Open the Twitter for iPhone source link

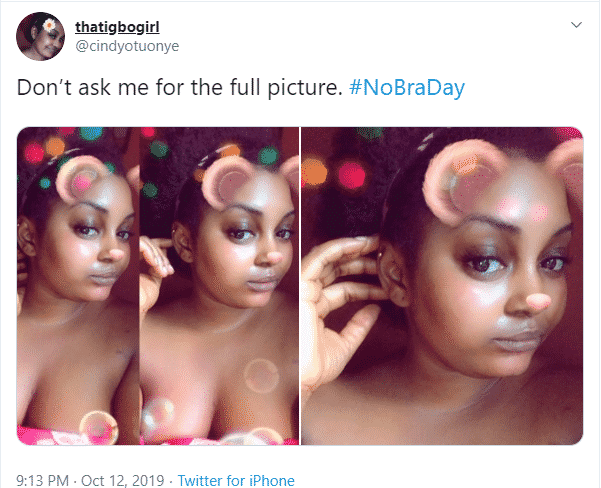click(x=236, y=480)
